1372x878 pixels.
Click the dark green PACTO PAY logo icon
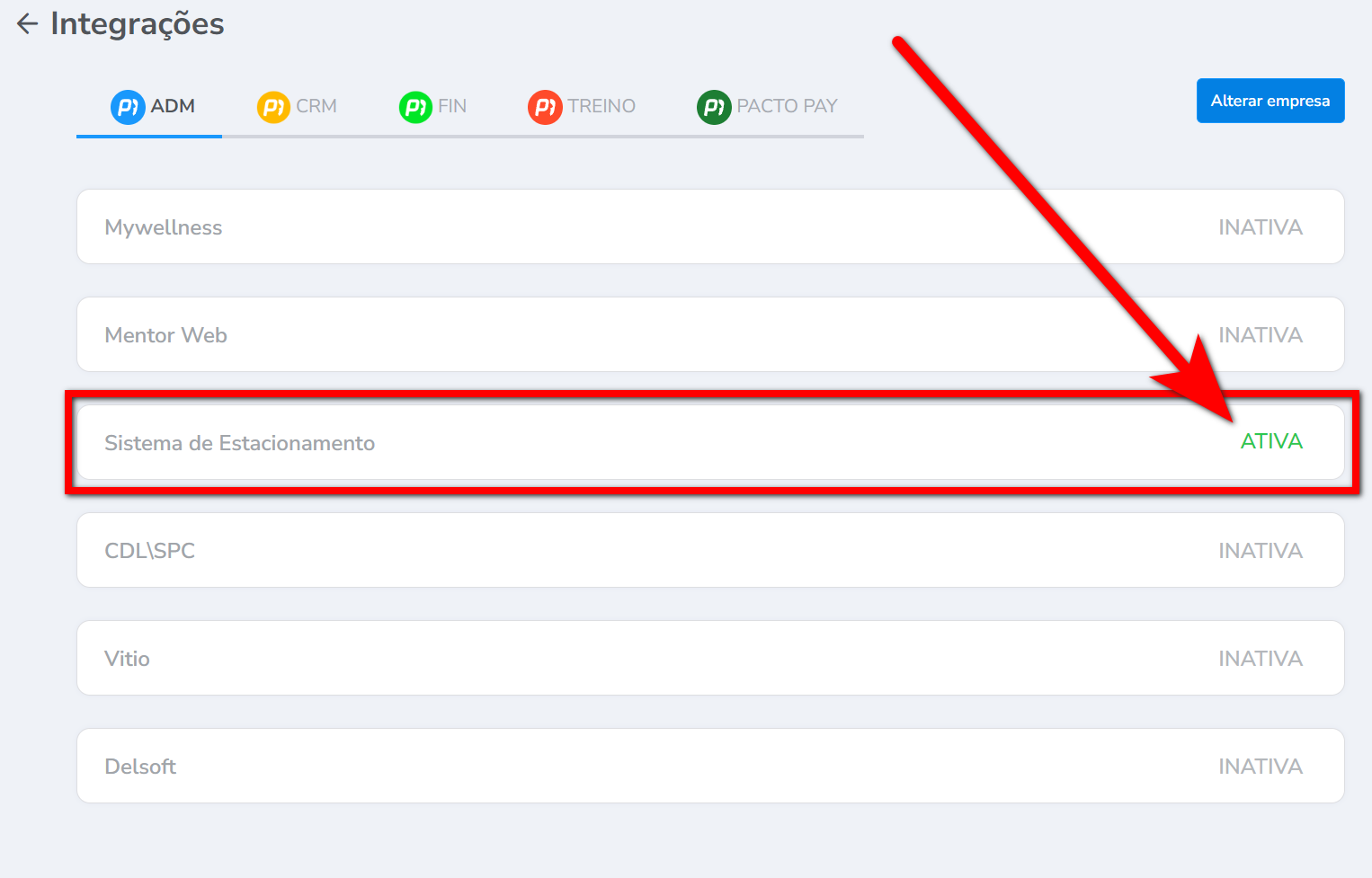714,107
